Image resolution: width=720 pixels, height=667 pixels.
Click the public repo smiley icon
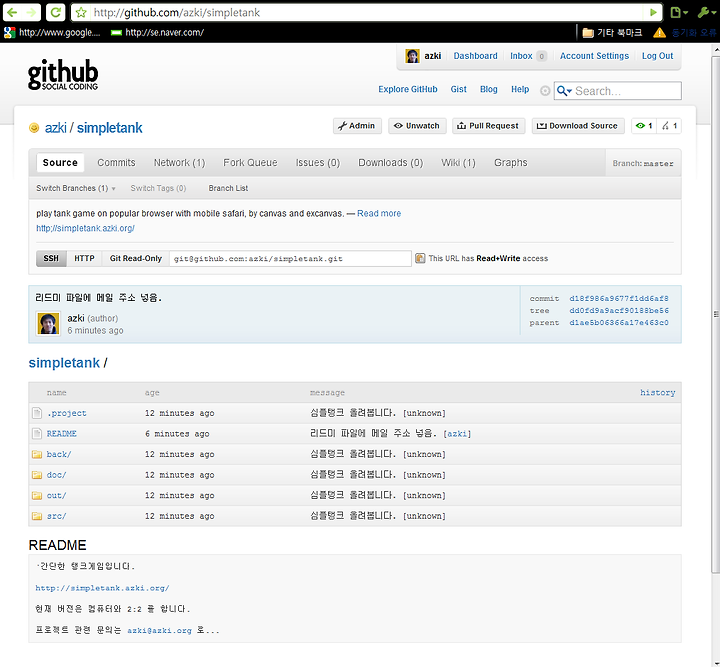coord(34,128)
